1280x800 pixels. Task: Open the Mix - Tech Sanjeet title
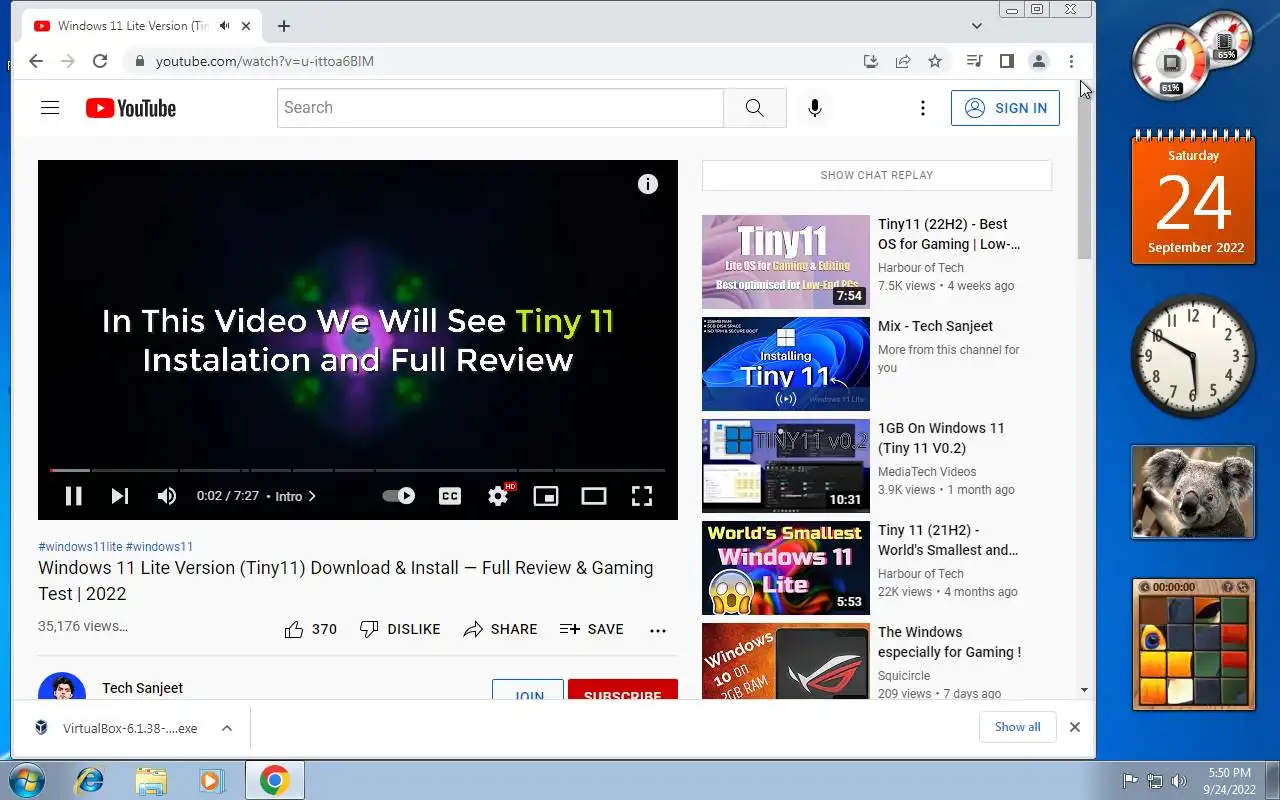coord(935,326)
